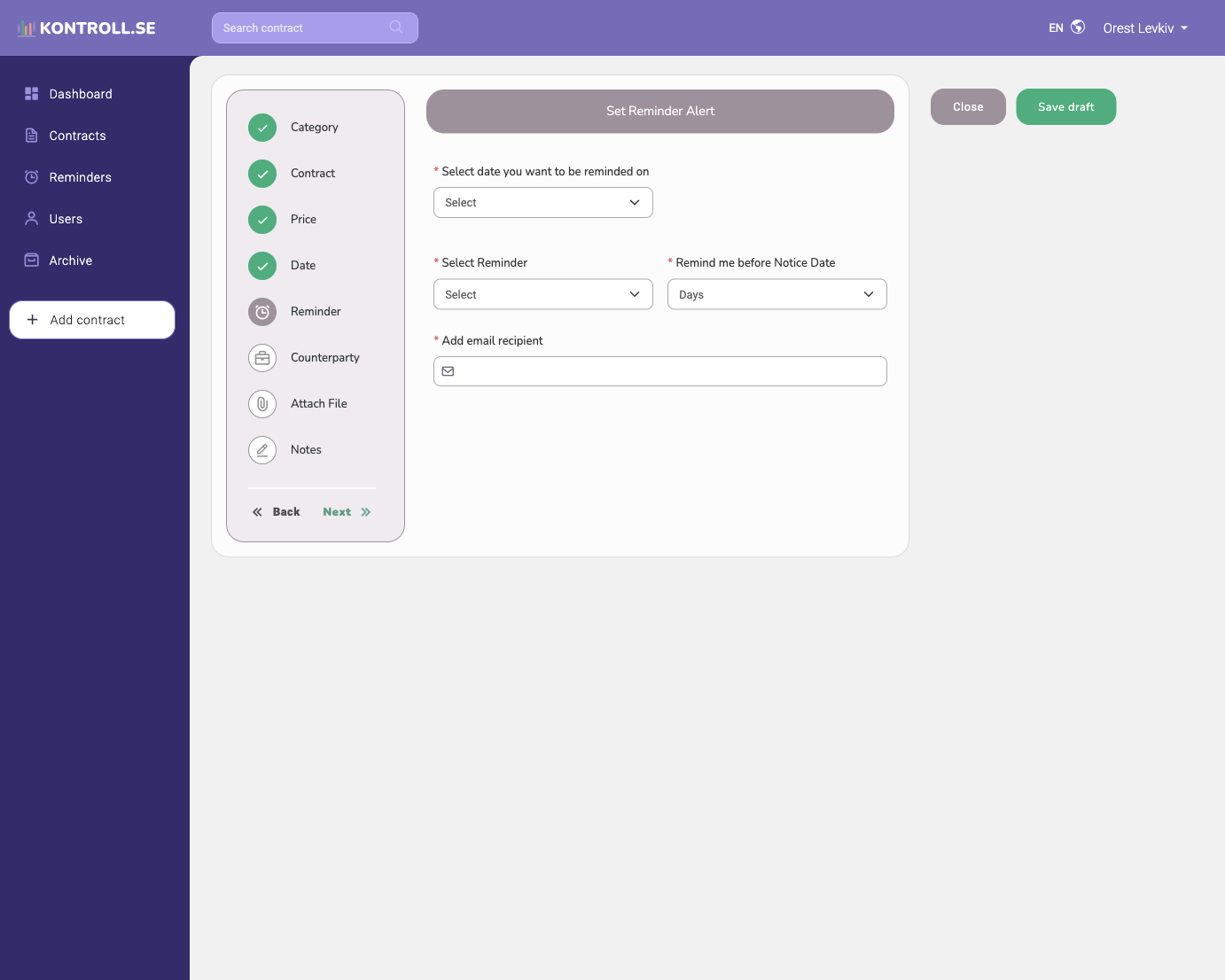The height and width of the screenshot is (980, 1225).
Task: Open Archive in the sidebar
Action: tap(71, 261)
